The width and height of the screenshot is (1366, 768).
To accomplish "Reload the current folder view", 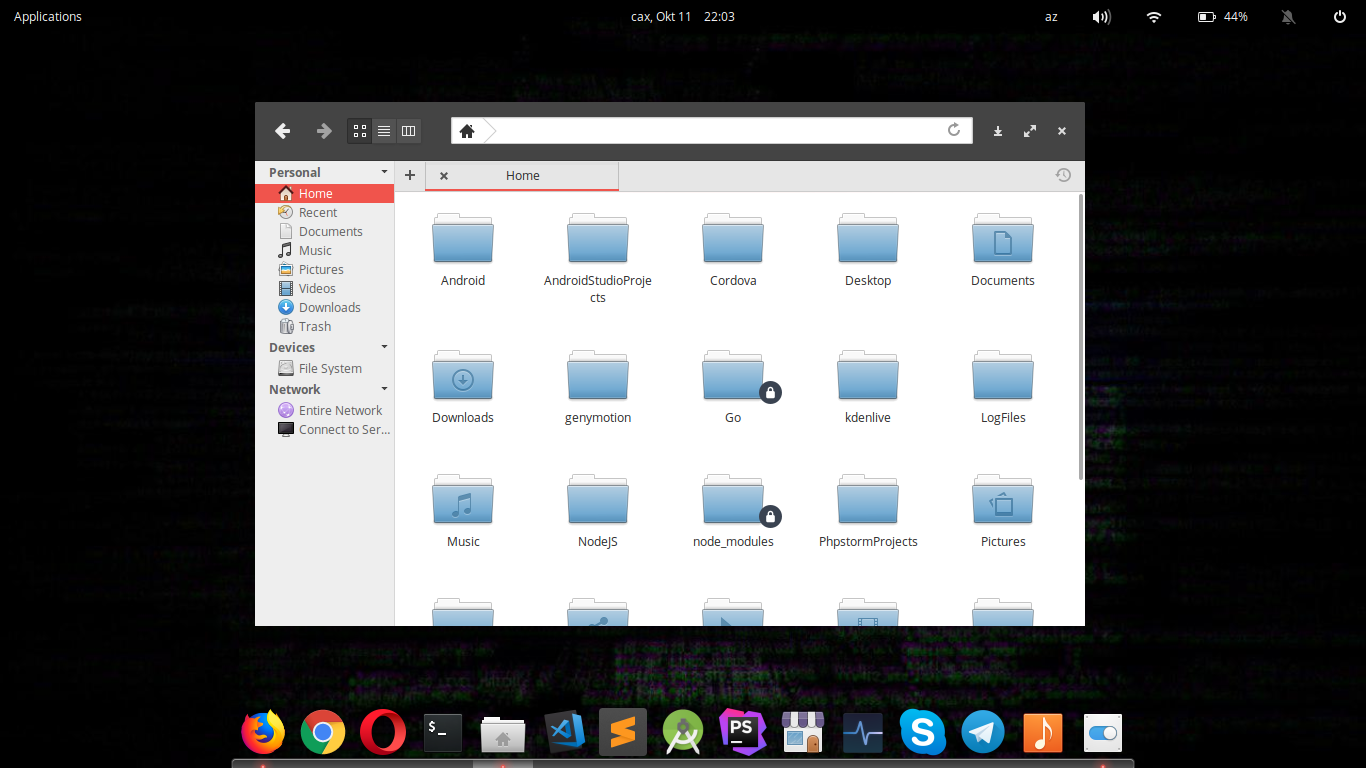I will pos(954,130).
